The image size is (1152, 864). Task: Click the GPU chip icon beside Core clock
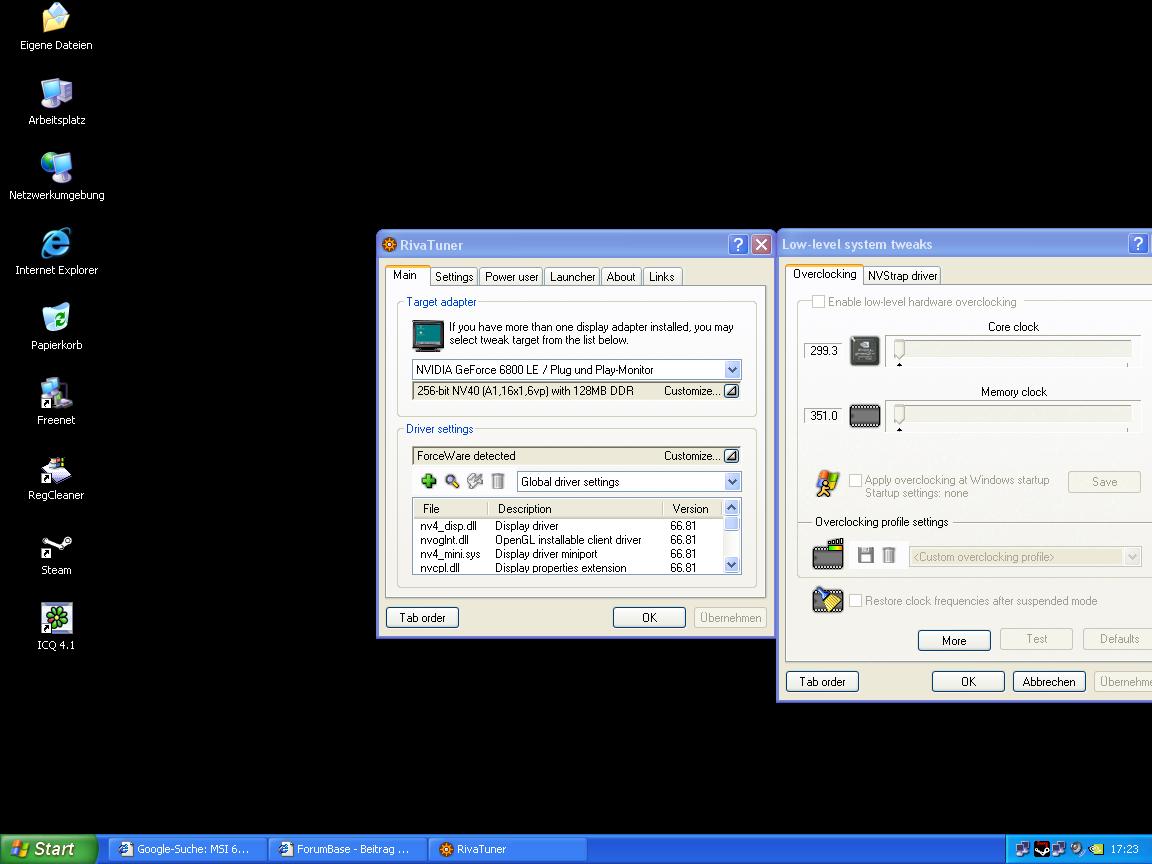click(865, 350)
